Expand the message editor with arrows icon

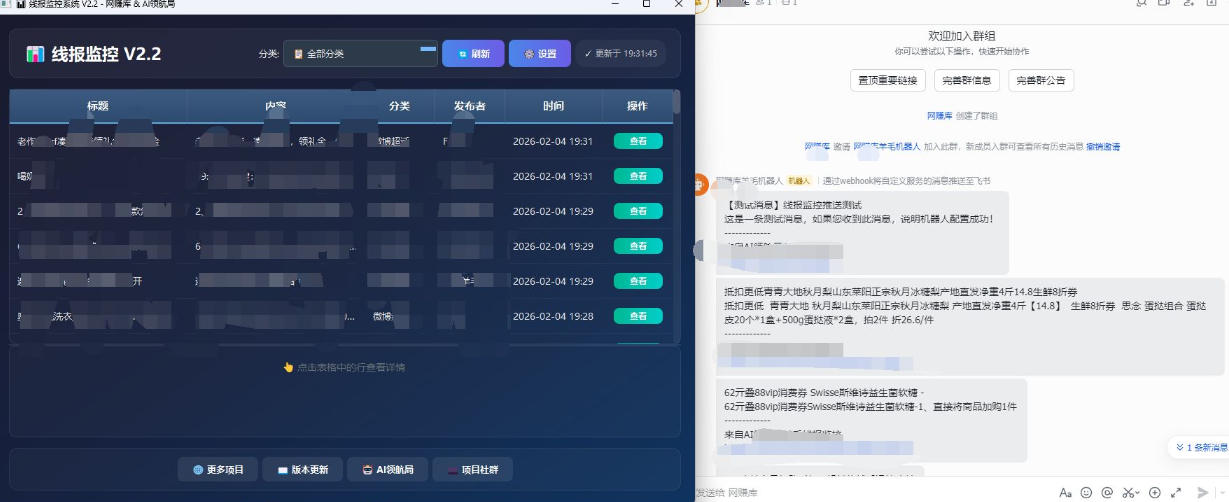[x=1176, y=493]
